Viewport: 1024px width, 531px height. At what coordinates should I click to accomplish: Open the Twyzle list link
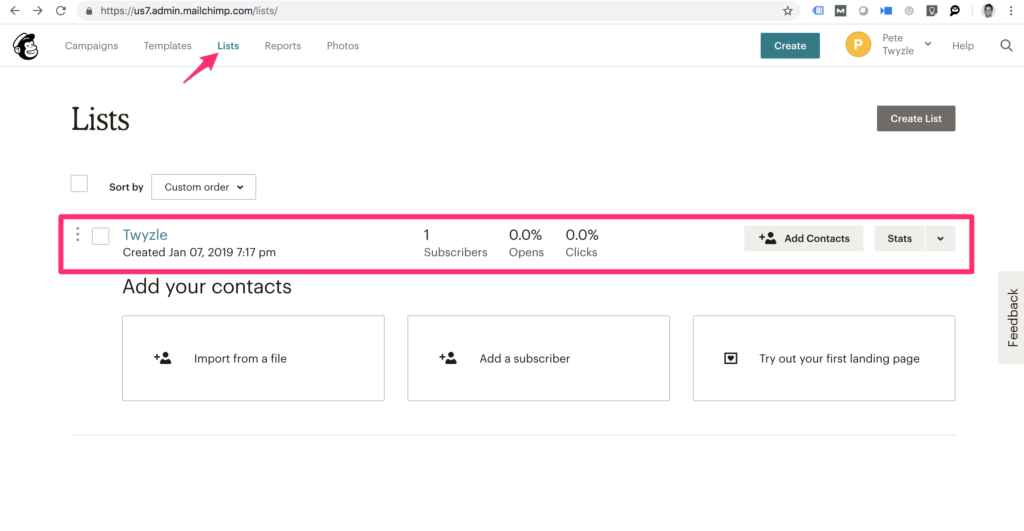(145, 235)
